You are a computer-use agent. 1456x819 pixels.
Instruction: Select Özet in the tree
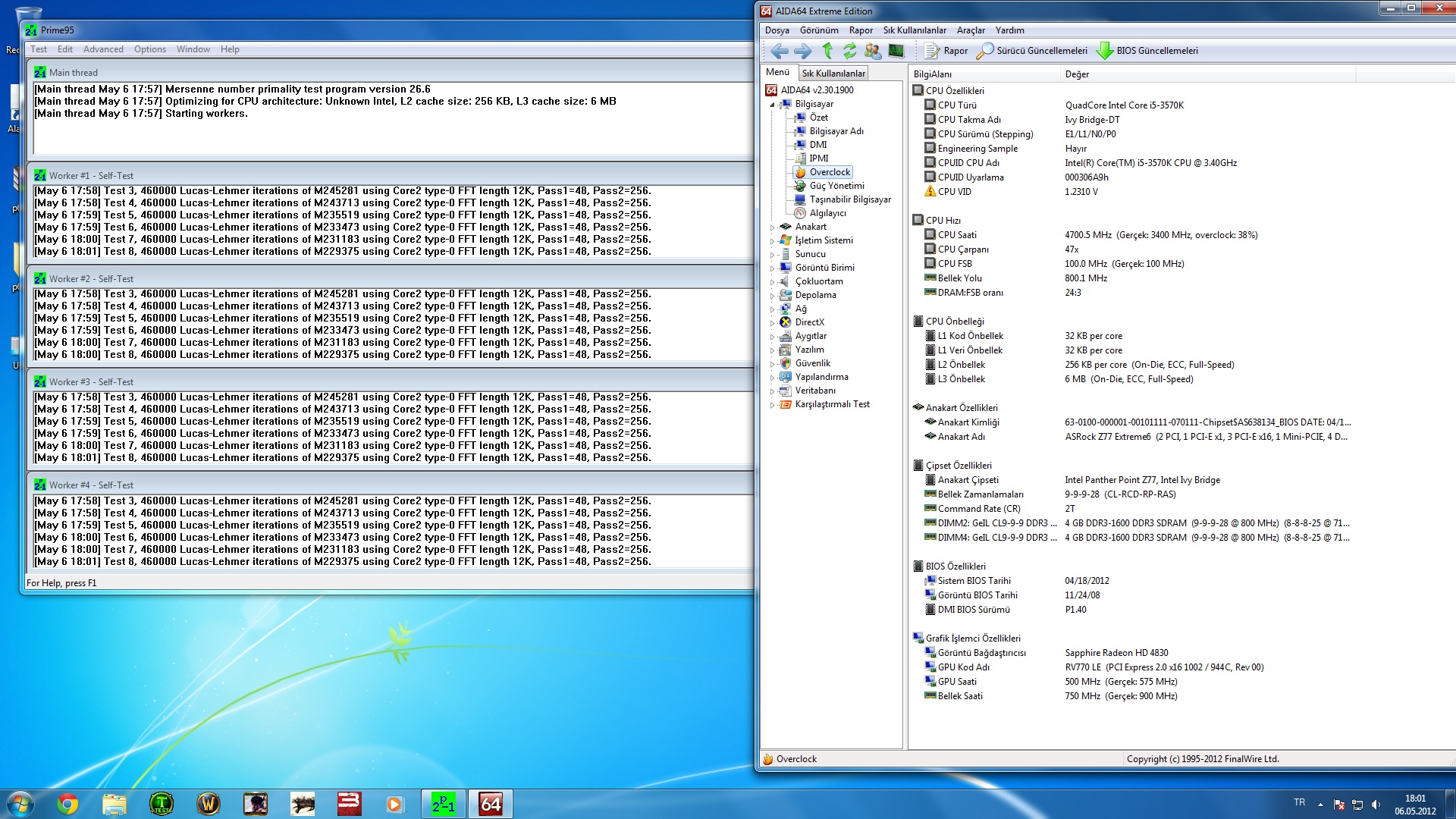click(x=818, y=118)
